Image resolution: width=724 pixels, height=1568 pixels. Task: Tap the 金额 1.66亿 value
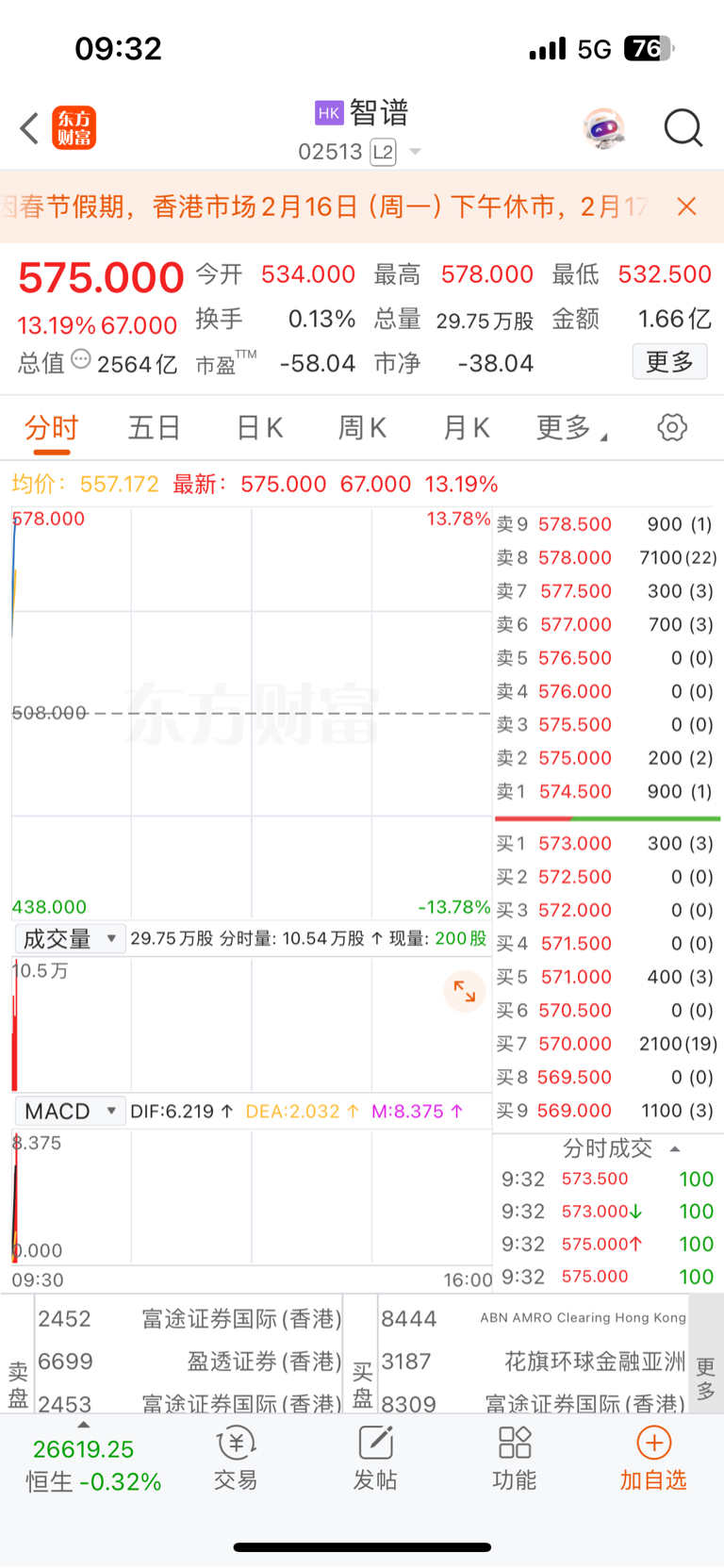pyautogui.click(x=675, y=320)
